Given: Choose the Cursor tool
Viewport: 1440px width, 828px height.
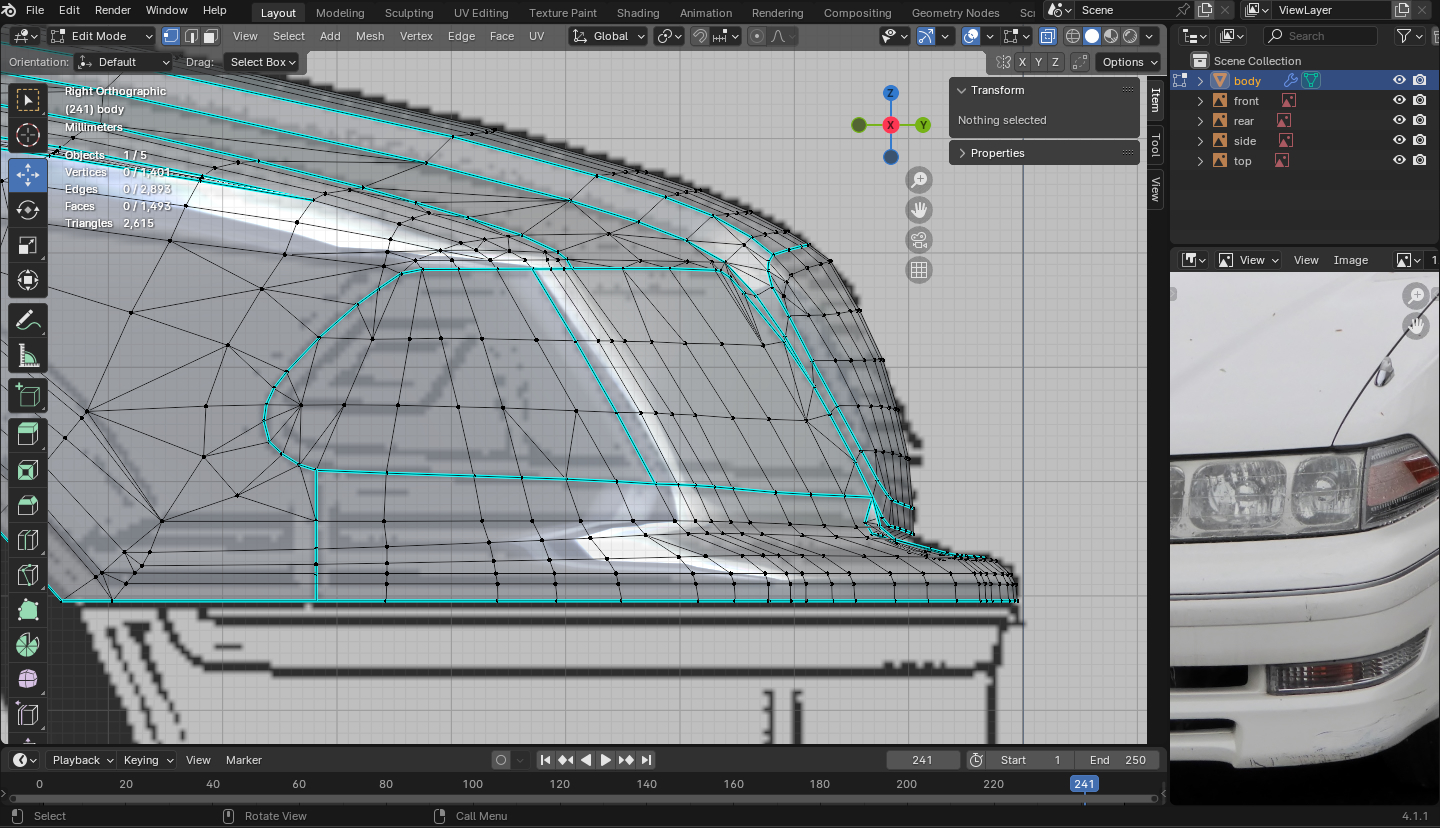Looking at the screenshot, I should pos(28,135).
